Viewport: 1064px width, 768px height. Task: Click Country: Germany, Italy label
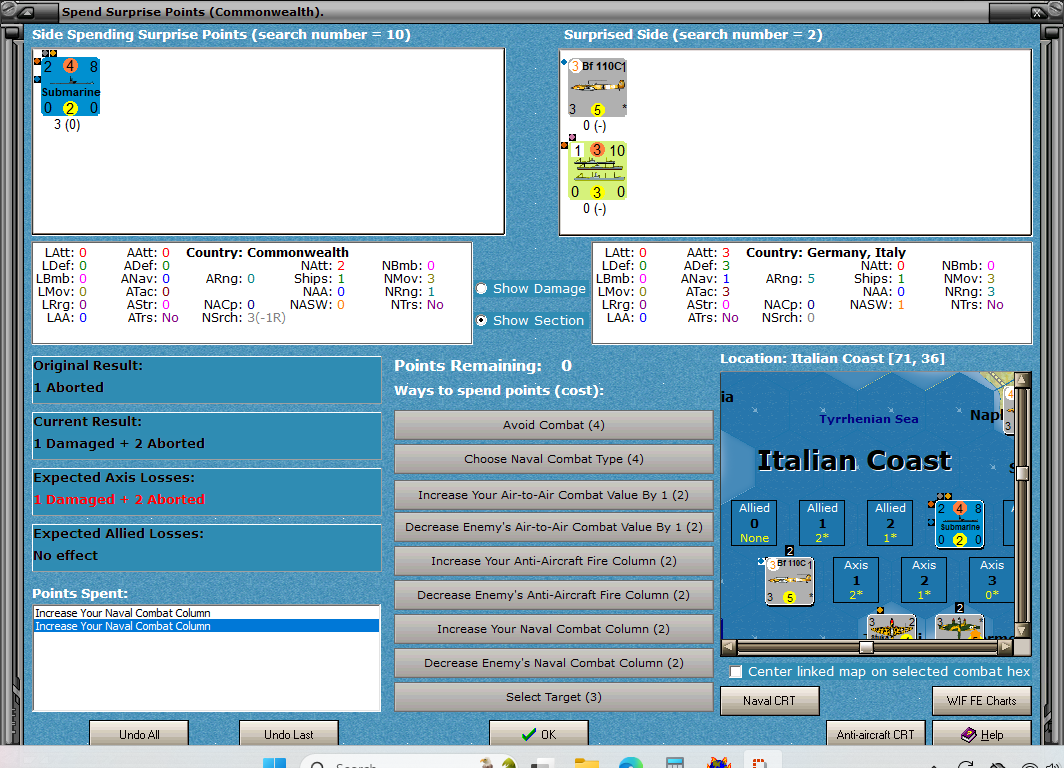click(x=826, y=252)
